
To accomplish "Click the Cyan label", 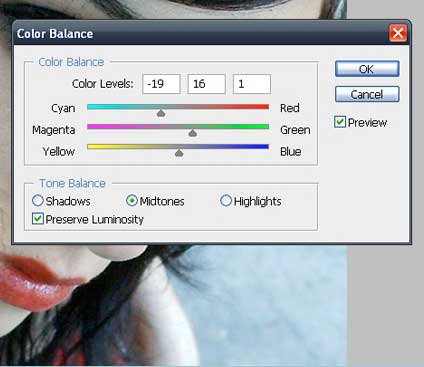I will click(63, 108).
